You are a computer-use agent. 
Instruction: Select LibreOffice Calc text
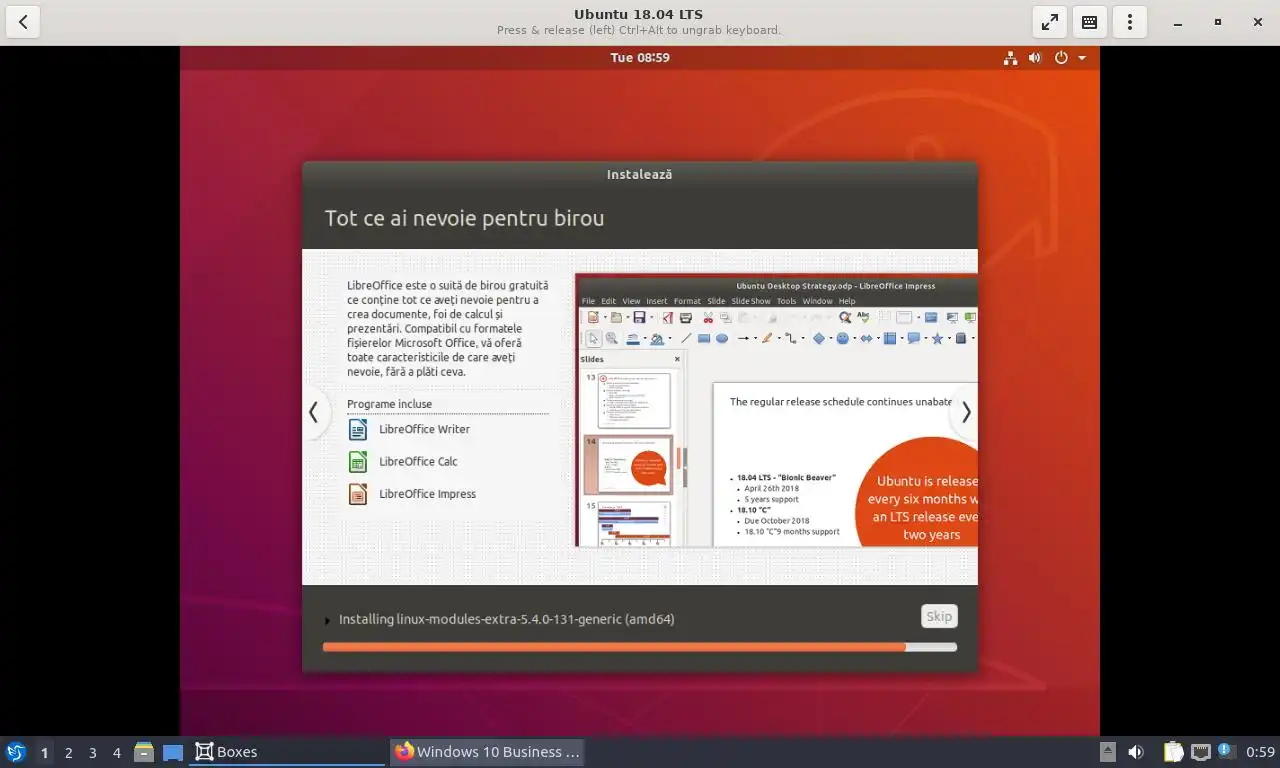click(418, 461)
